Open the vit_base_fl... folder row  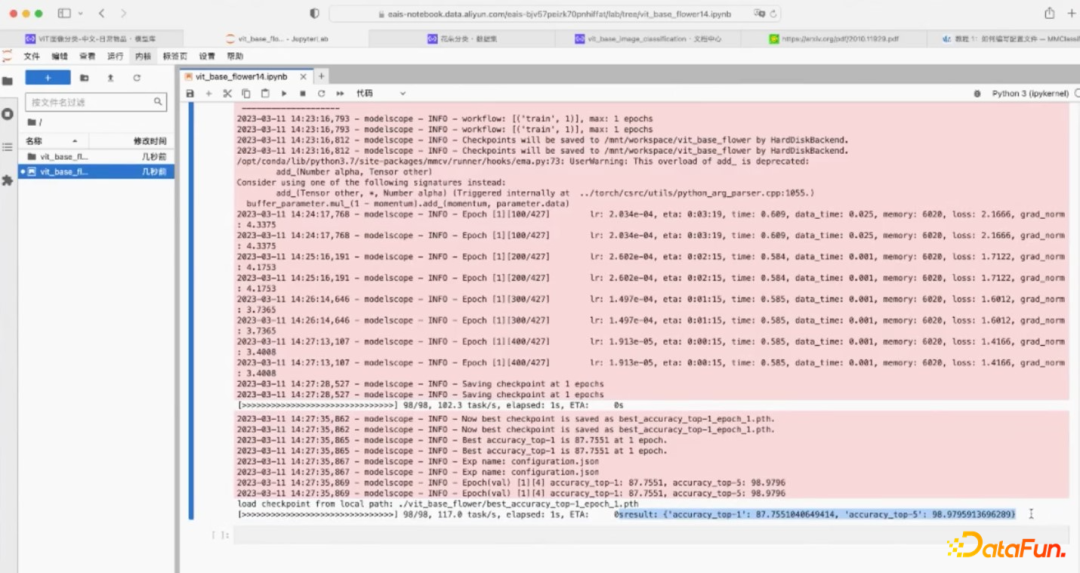pos(96,156)
